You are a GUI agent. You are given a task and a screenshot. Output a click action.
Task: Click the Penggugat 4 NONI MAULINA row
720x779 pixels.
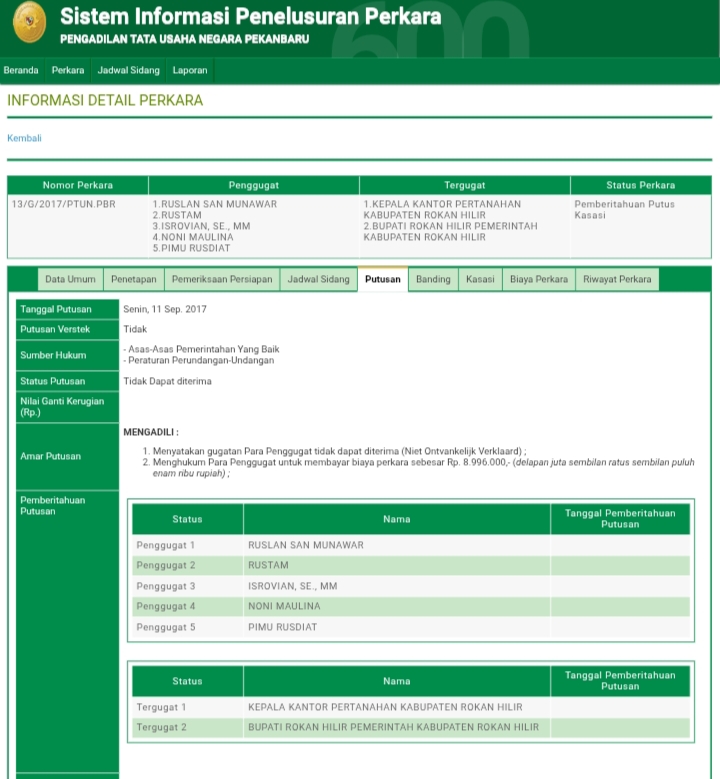410,607
